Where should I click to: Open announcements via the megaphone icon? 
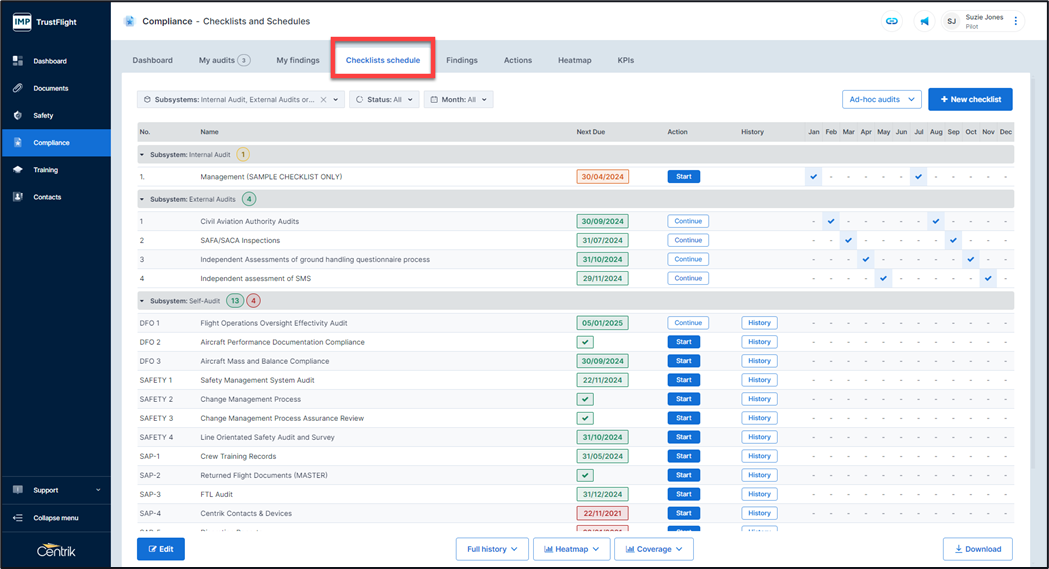[924, 21]
